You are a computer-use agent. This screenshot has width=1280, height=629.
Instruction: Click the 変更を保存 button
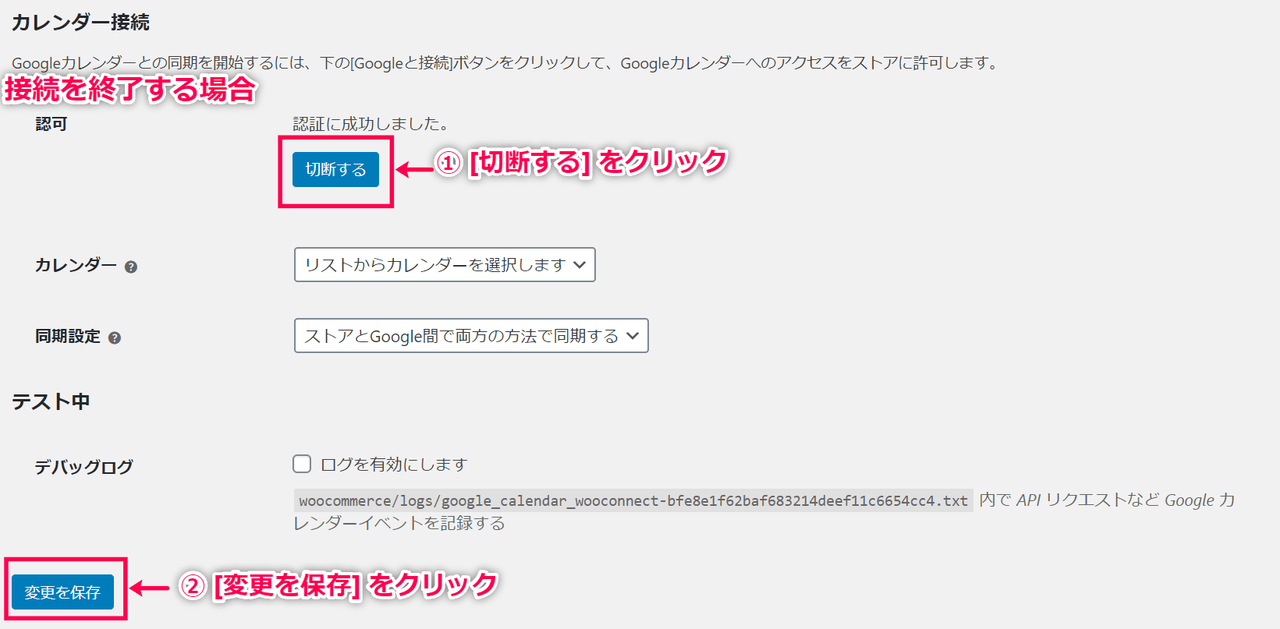[63, 592]
